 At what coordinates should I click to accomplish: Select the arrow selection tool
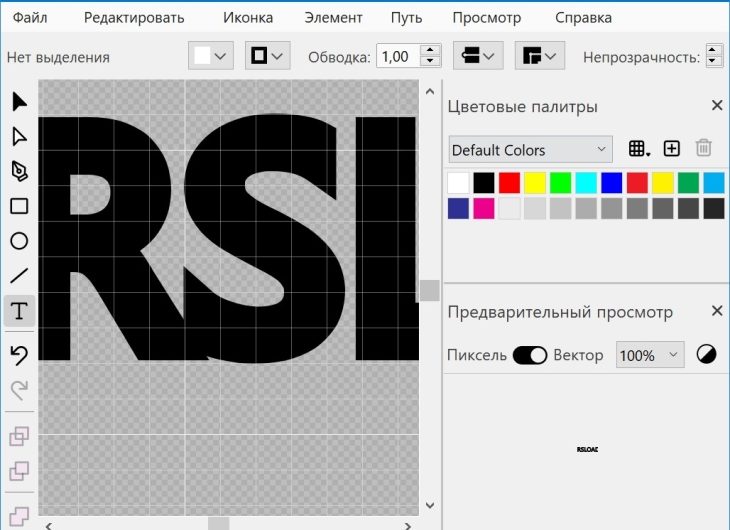pos(19,102)
